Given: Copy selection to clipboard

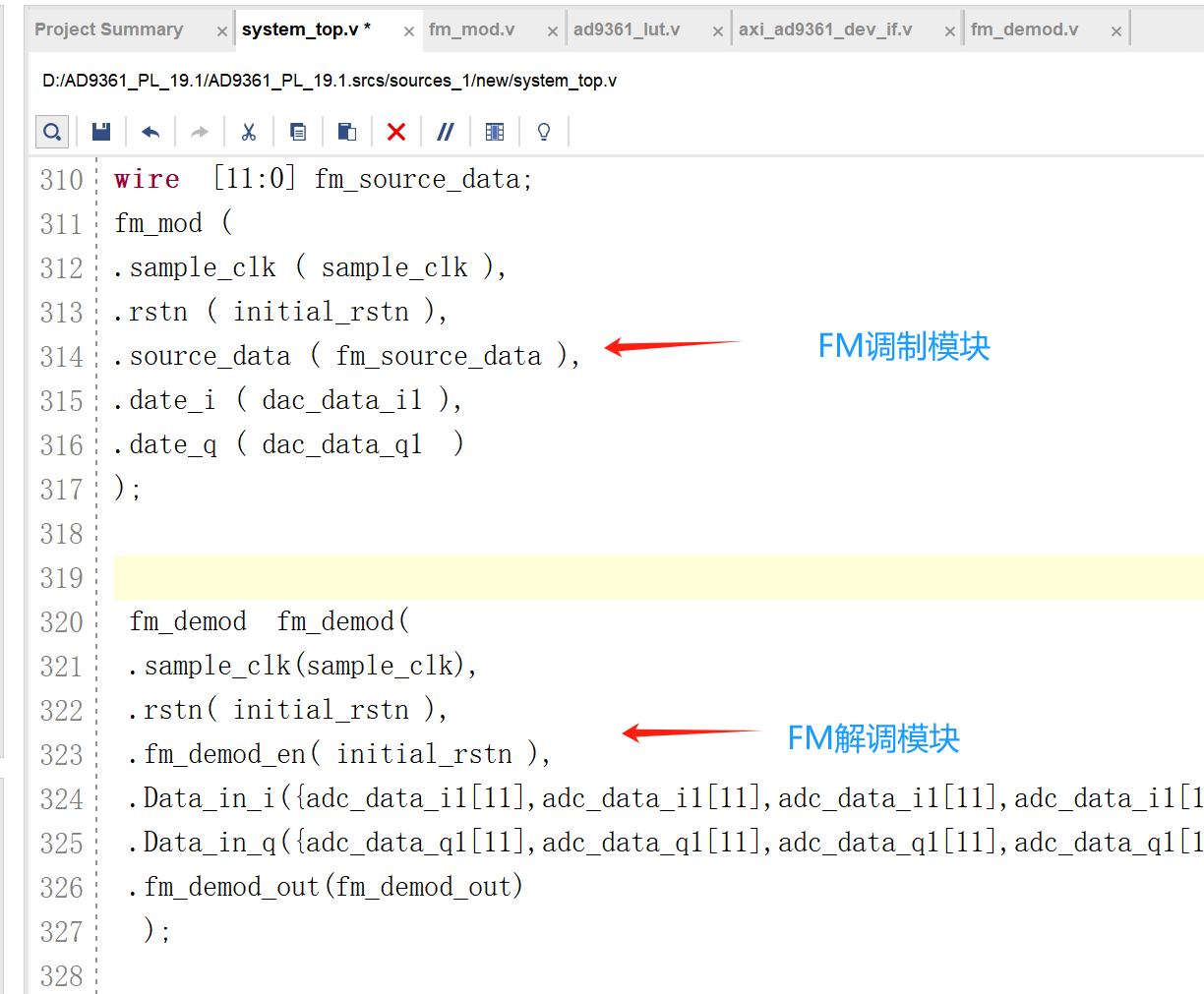Looking at the screenshot, I should coord(297,131).
